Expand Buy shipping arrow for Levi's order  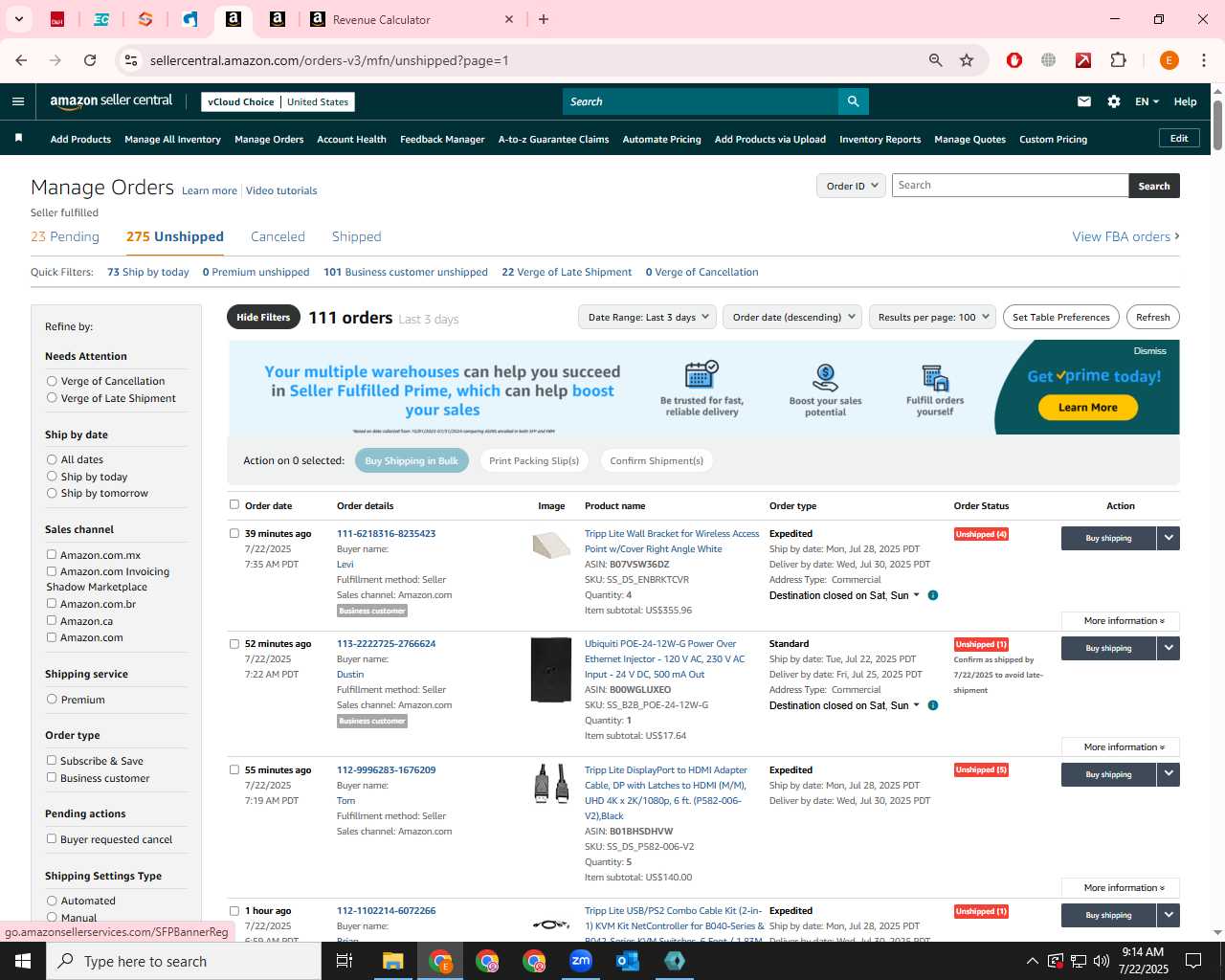pyautogui.click(x=1169, y=538)
